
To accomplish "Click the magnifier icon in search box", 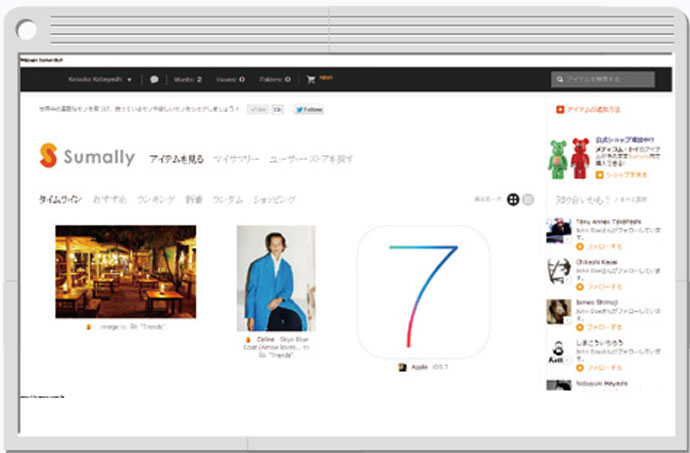I will [560, 80].
